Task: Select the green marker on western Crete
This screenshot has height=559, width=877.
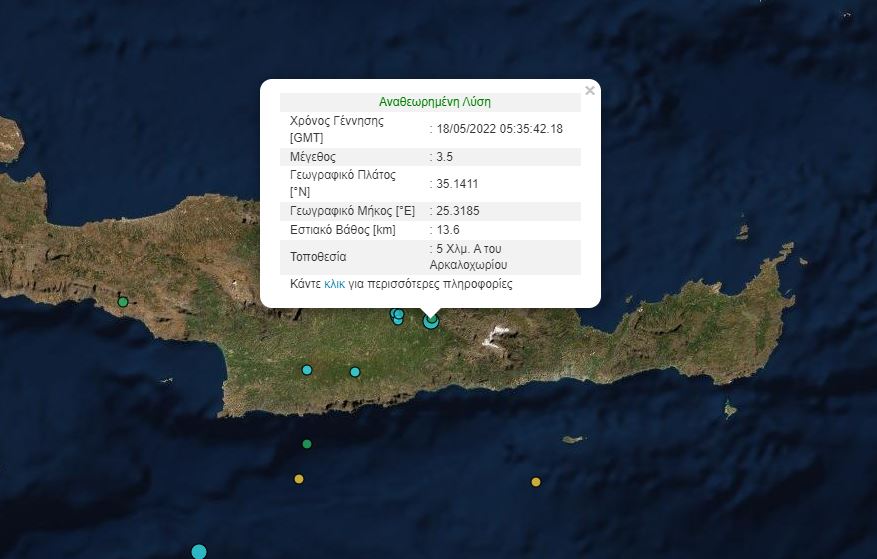Action: [123, 302]
